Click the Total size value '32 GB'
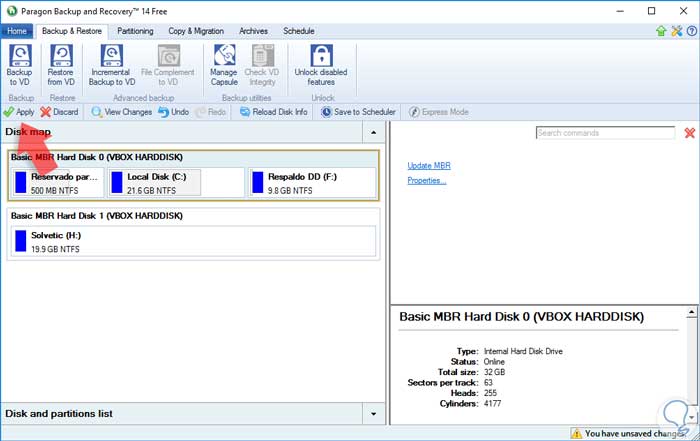 tap(494, 372)
